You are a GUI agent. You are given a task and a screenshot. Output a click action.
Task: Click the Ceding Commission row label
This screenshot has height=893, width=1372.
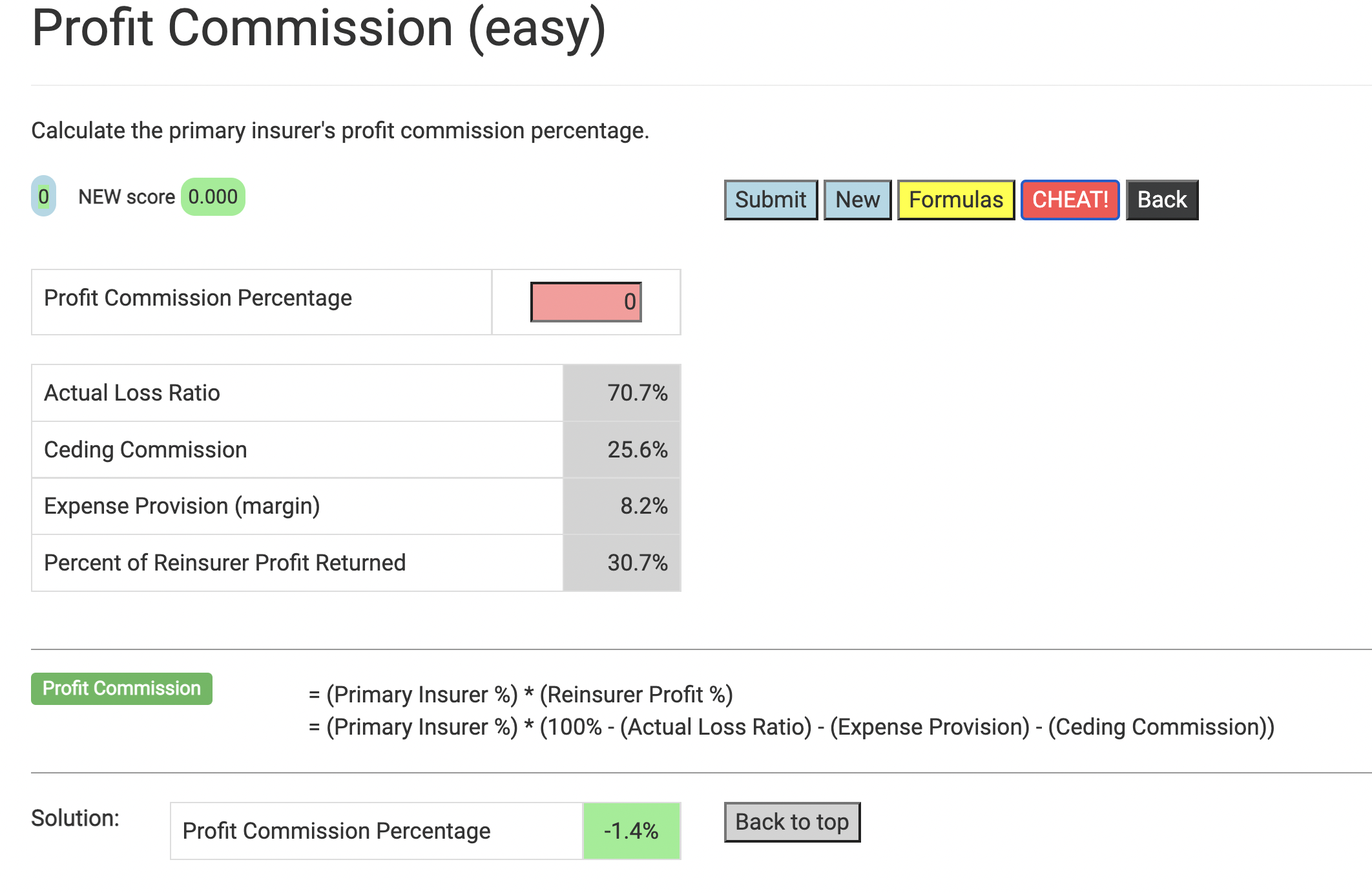coord(145,450)
